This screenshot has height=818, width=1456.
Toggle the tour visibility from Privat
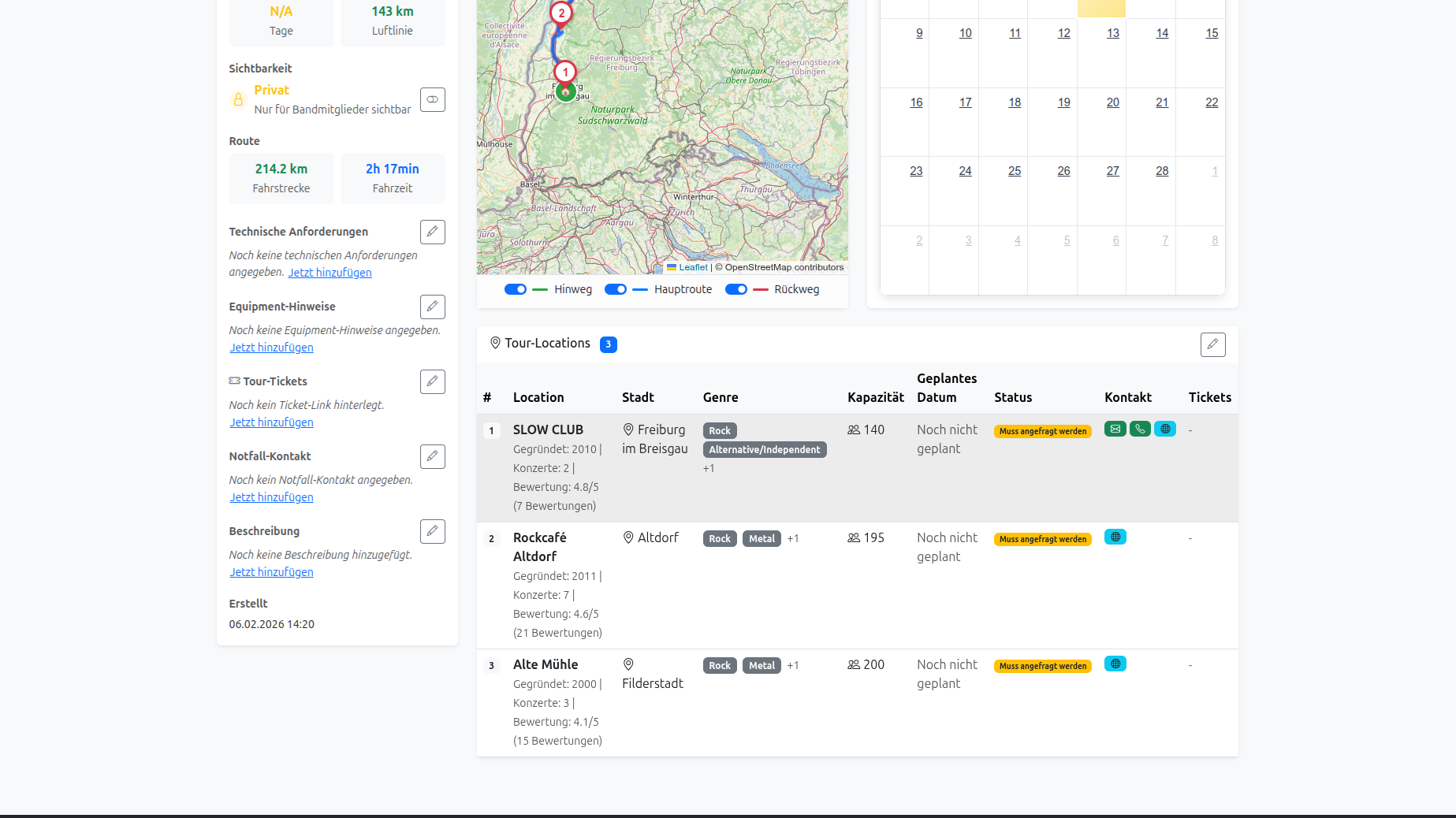point(432,99)
